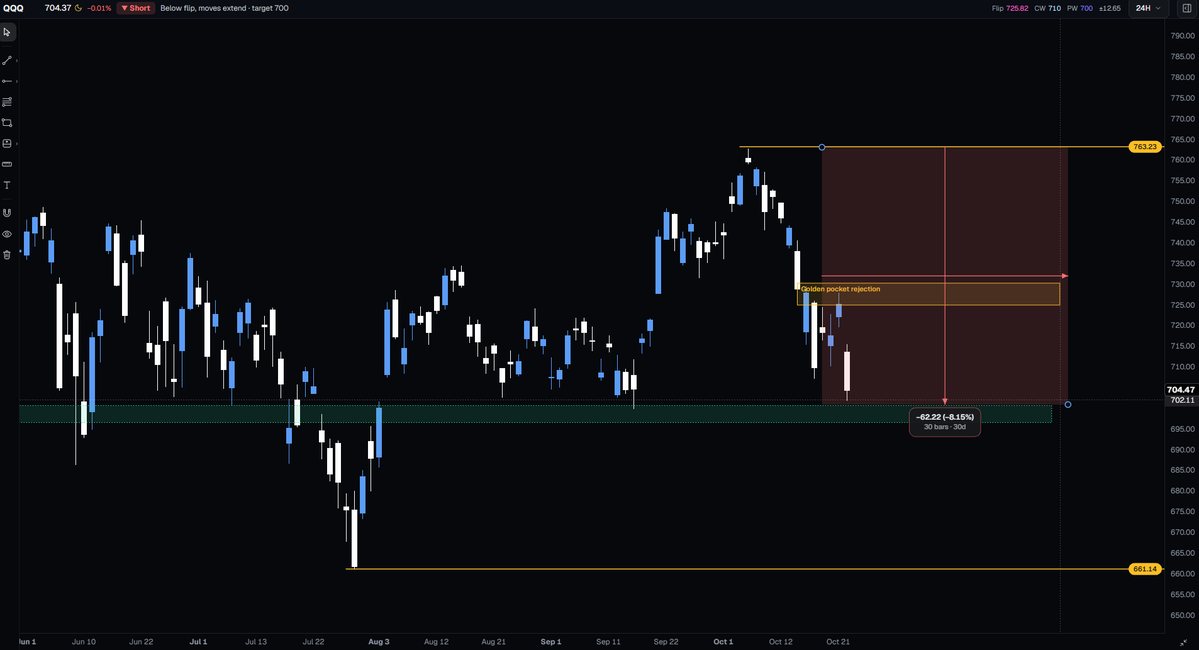Select the measurement handle on 763.23 line
Screen dimensions: 1199x650
[822, 147]
